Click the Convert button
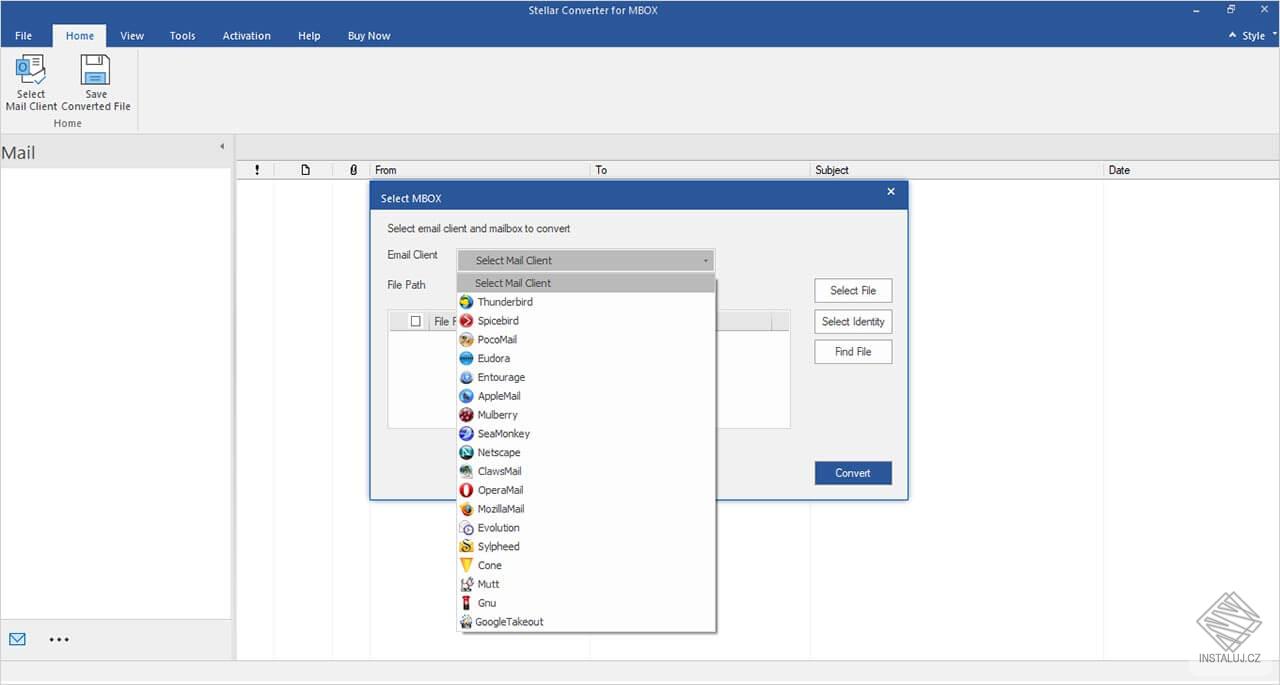Viewport: 1280px width, 685px height. (x=853, y=473)
